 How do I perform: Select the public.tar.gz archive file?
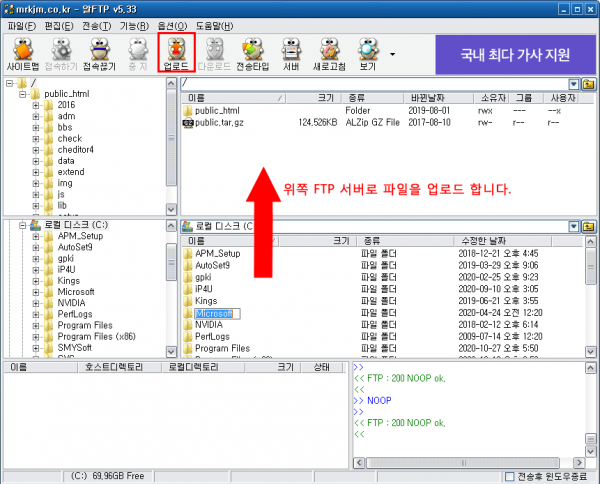coord(219,123)
